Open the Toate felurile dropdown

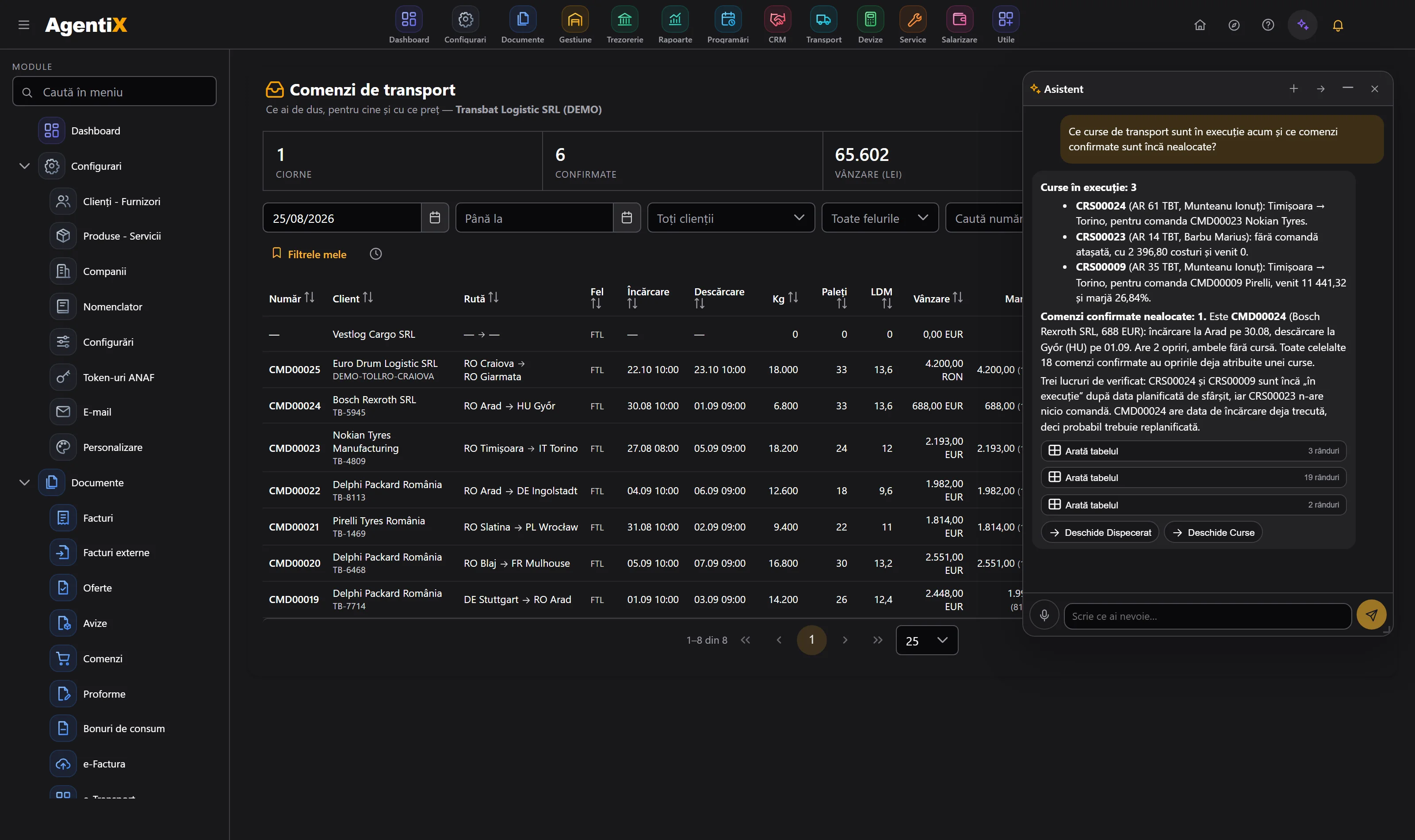coord(880,218)
